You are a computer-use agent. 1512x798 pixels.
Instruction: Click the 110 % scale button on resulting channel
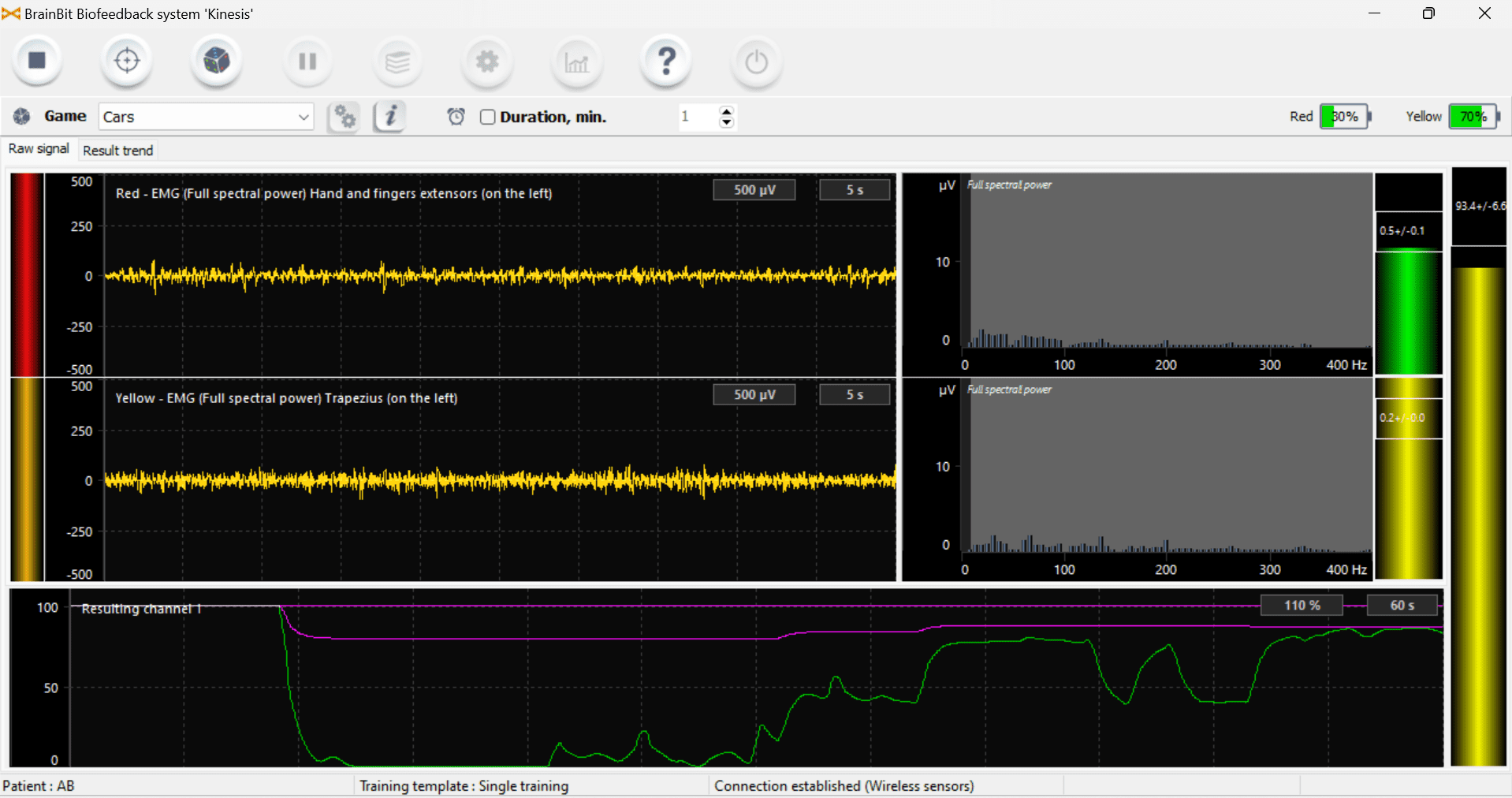[1302, 606]
